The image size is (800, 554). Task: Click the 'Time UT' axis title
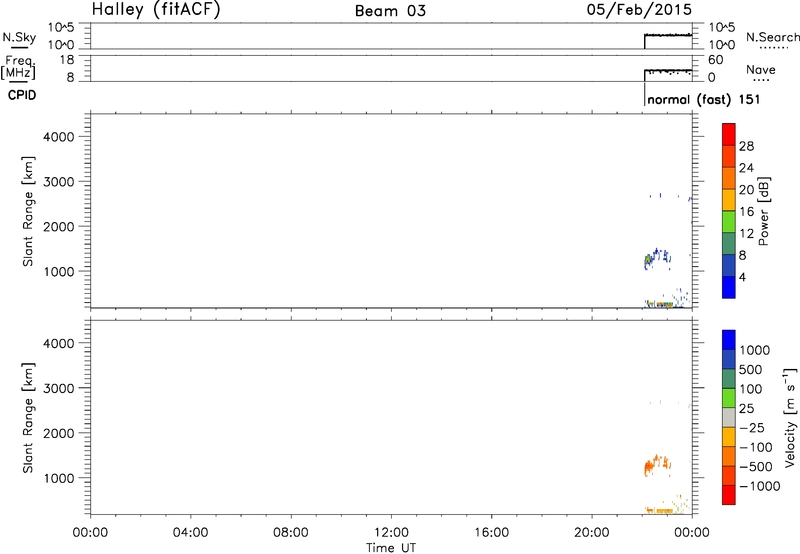(x=391, y=548)
